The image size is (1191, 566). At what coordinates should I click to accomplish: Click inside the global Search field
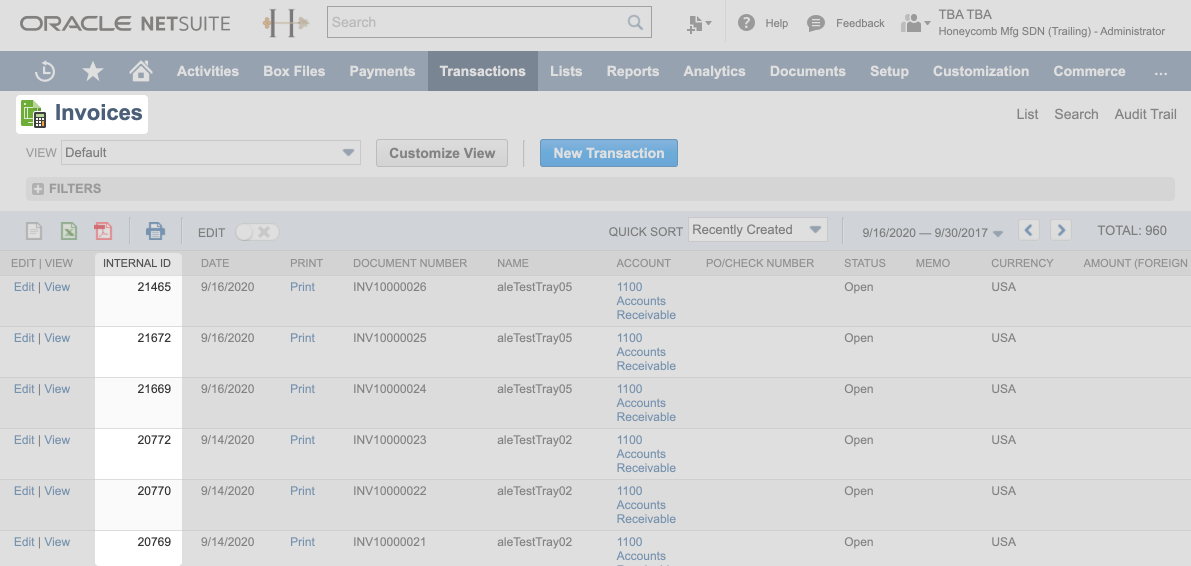[478, 22]
